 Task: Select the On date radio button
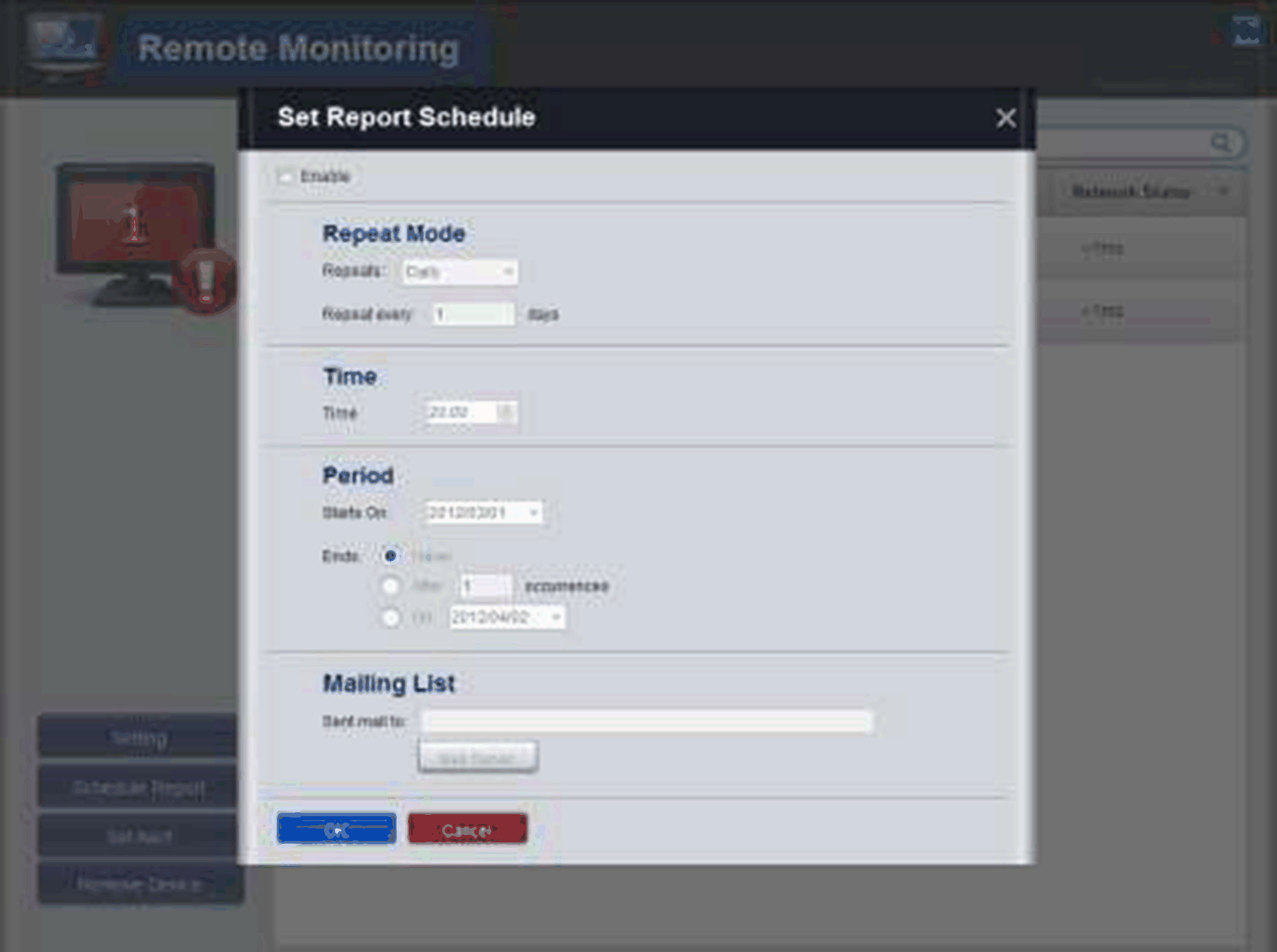pyautogui.click(x=391, y=617)
